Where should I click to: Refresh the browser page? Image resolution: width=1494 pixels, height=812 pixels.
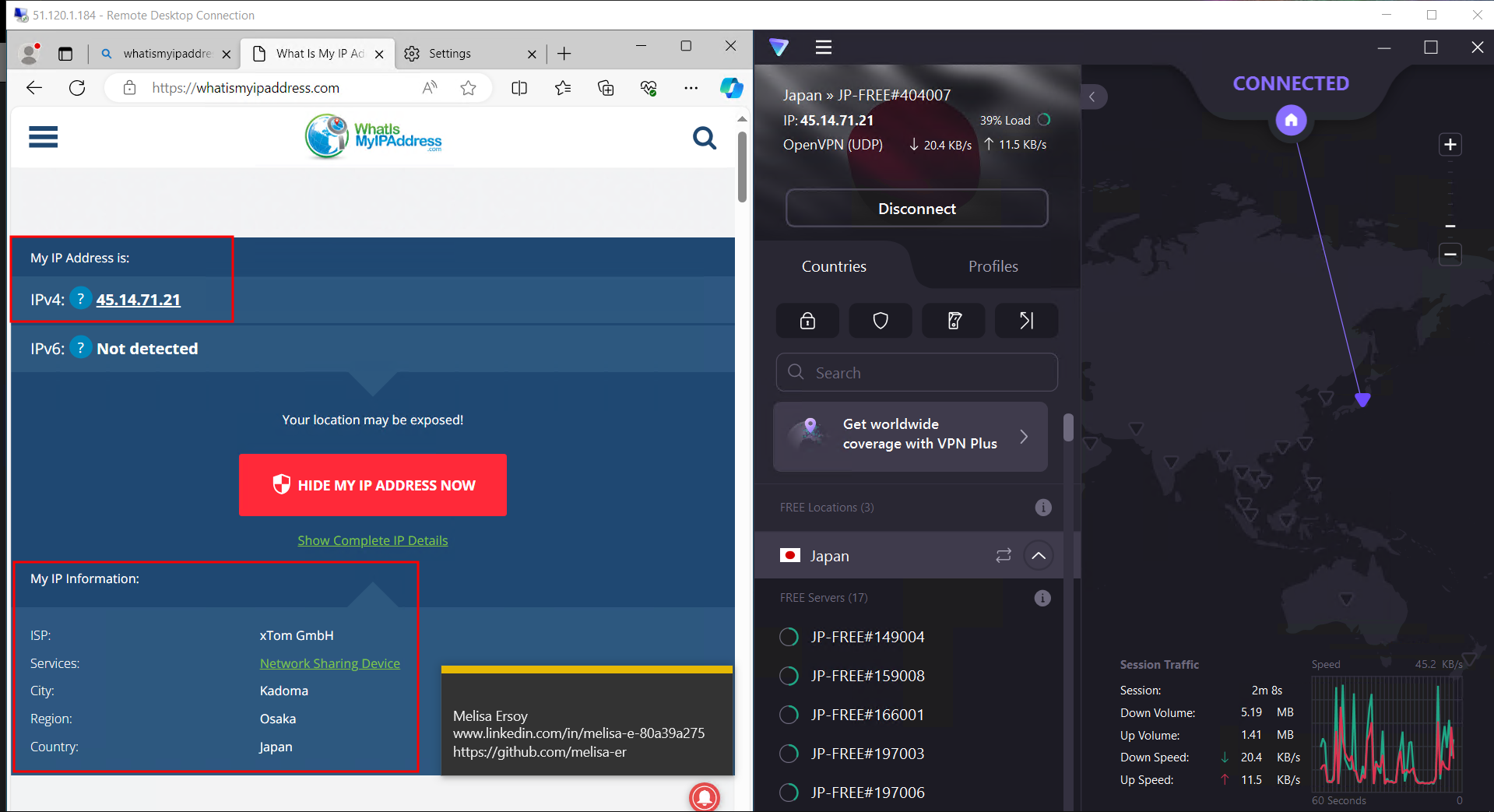(77, 88)
